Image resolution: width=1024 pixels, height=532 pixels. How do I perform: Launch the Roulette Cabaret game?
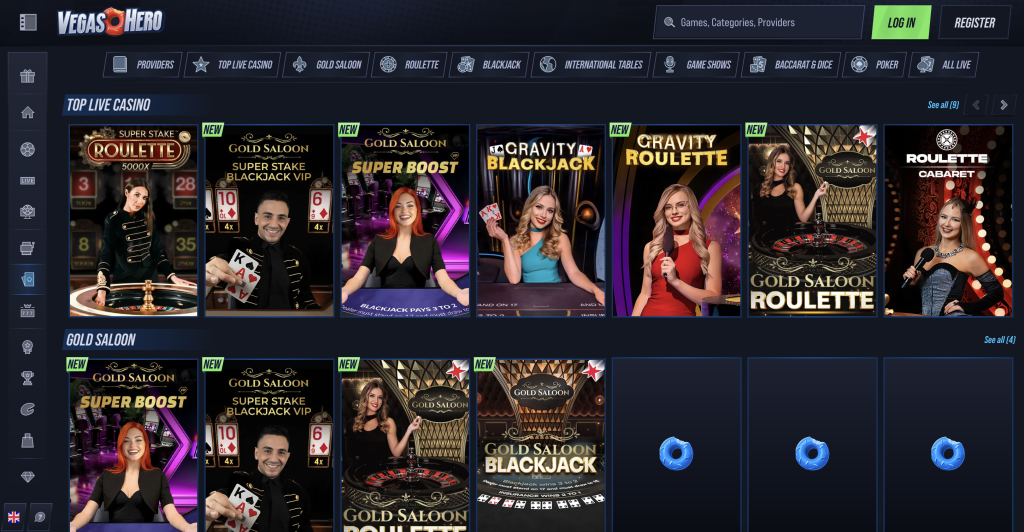(948, 221)
